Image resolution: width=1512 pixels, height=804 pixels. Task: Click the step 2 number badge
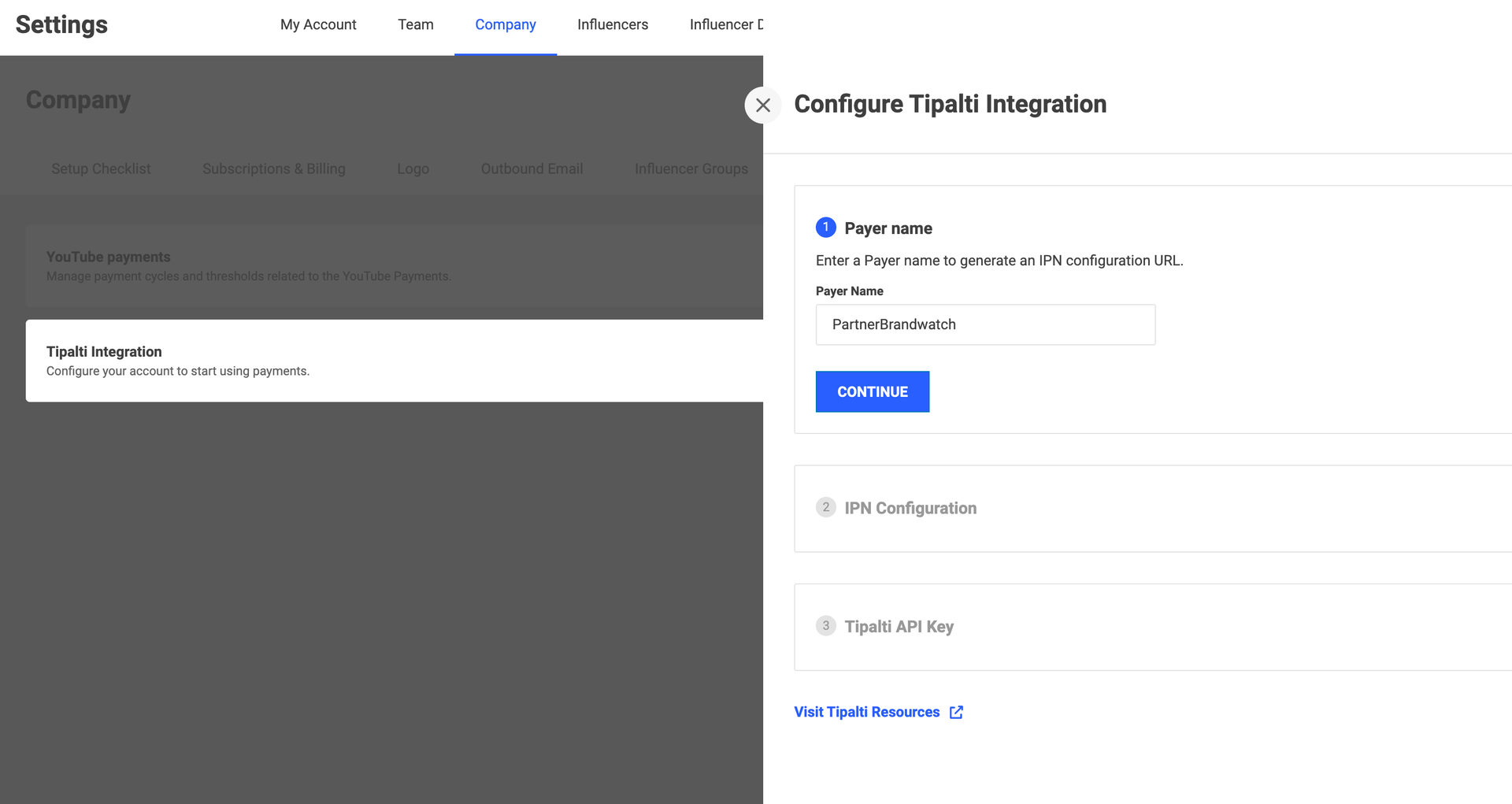pyautogui.click(x=825, y=507)
